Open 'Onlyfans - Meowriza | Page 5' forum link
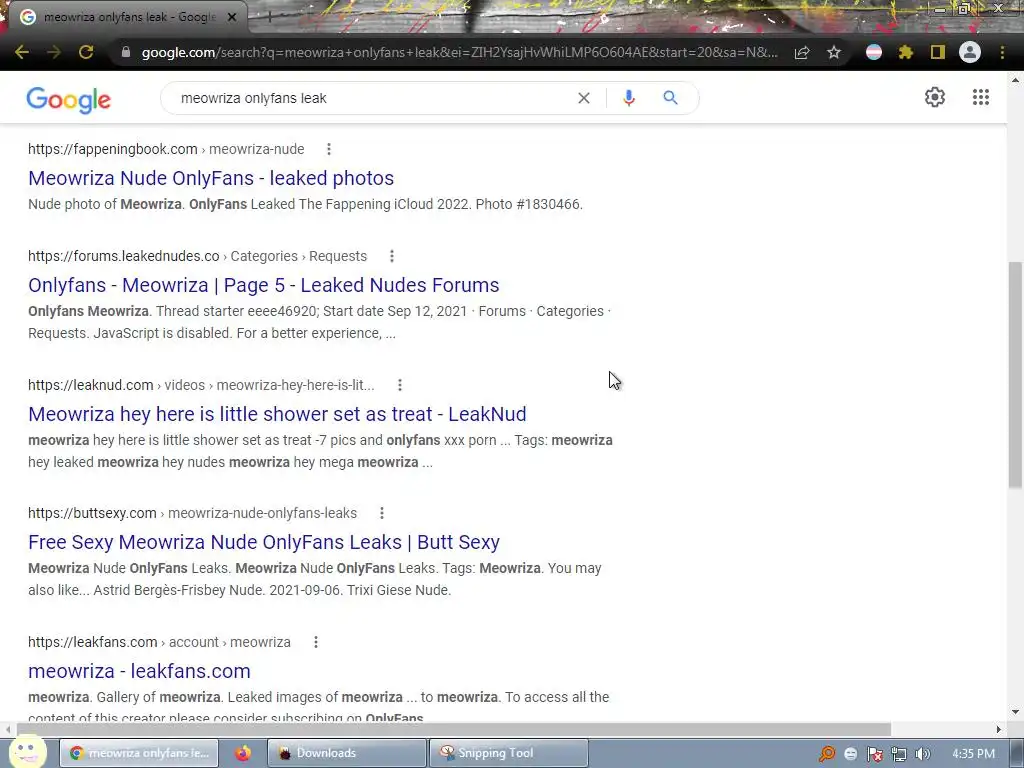The width and height of the screenshot is (1024, 768). click(264, 285)
